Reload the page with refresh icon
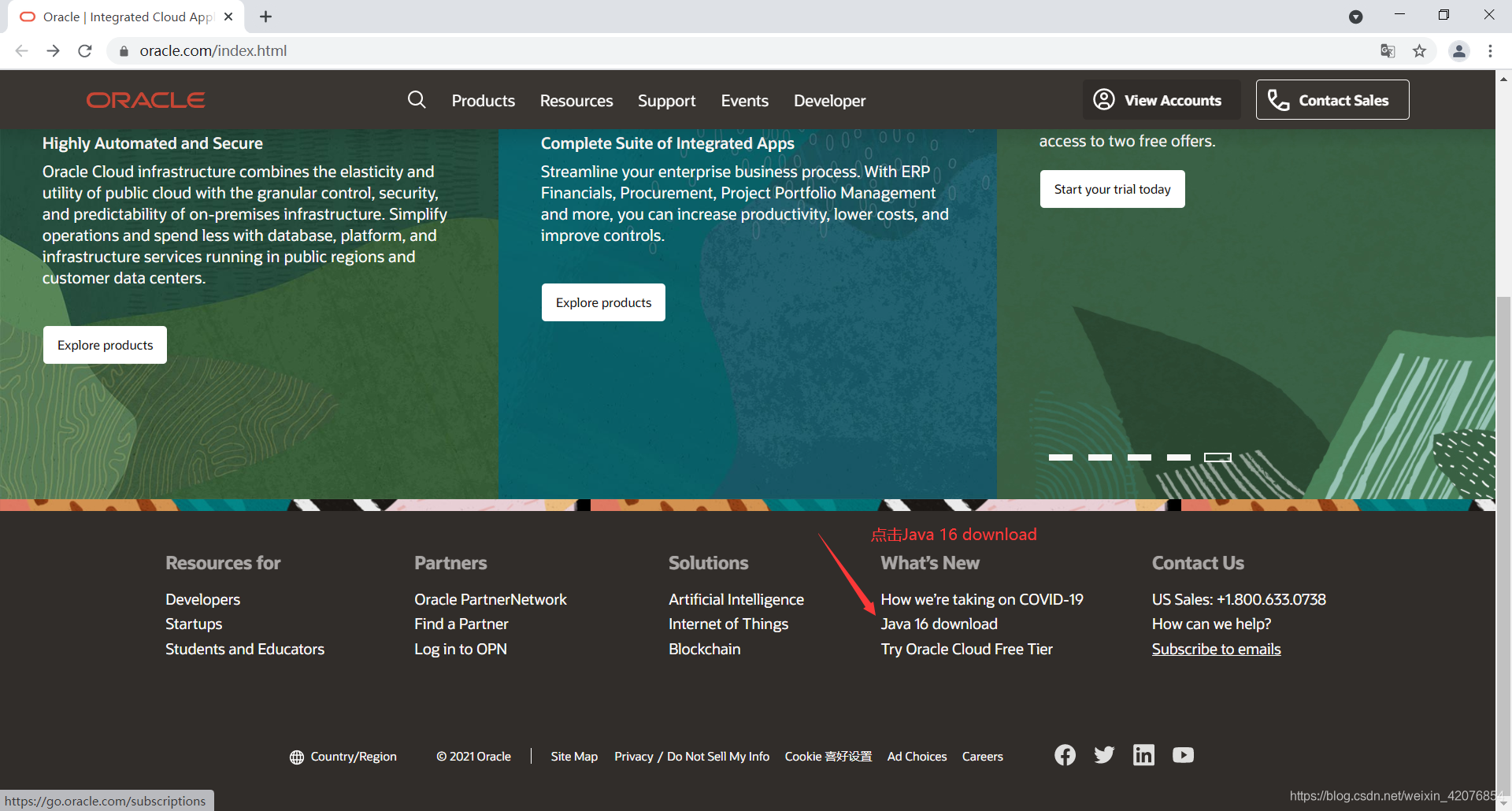1512x811 pixels. (85, 50)
